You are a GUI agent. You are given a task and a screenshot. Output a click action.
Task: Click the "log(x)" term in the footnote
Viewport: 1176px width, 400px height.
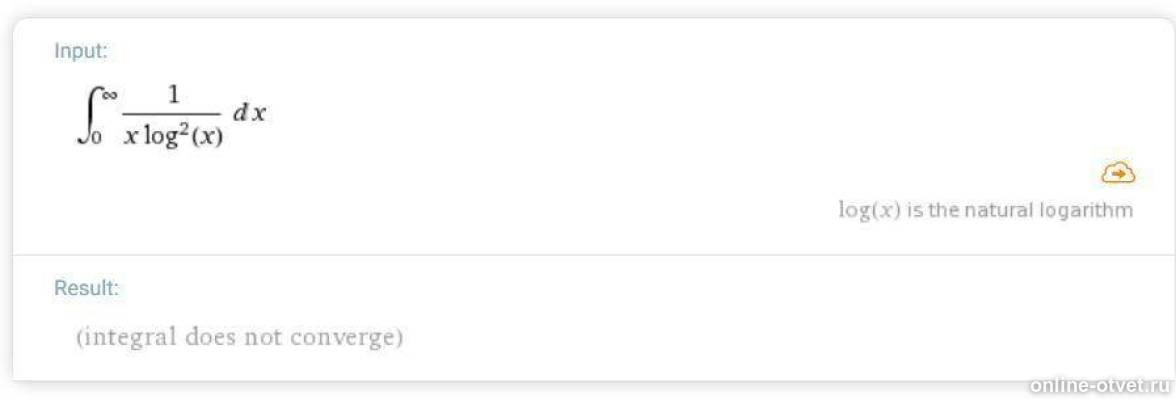[x=869, y=211]
